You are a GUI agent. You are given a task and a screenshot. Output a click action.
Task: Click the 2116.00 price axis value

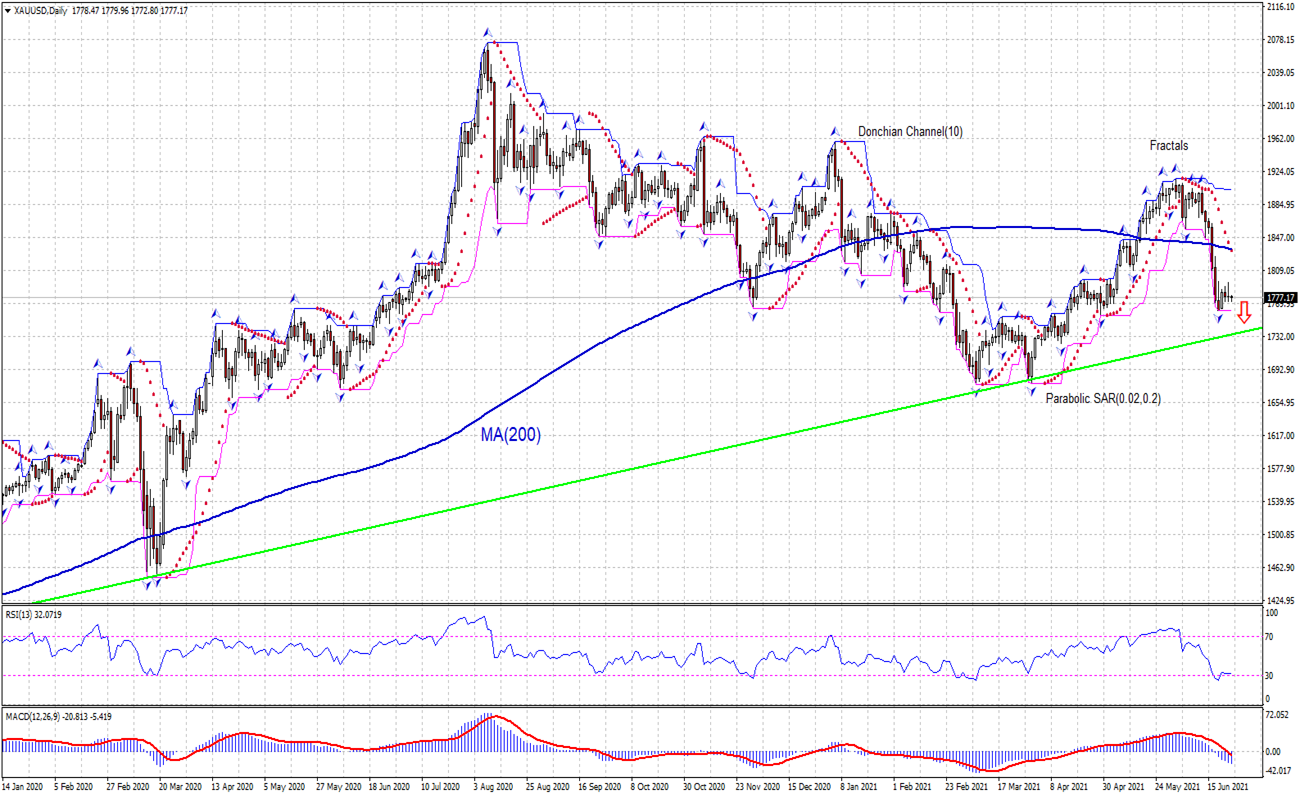[1280, 7]
